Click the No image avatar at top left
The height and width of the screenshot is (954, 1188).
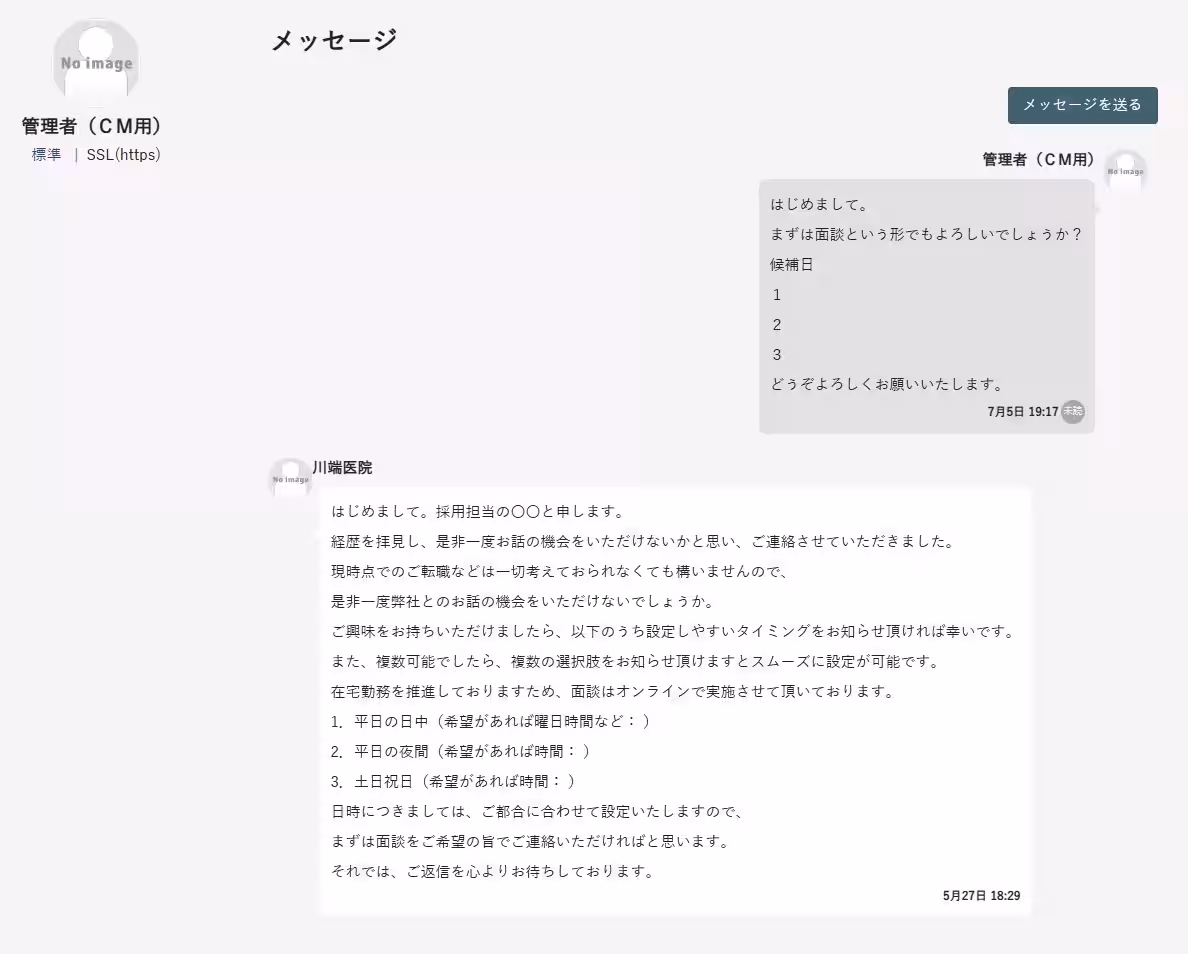[95, 60]
